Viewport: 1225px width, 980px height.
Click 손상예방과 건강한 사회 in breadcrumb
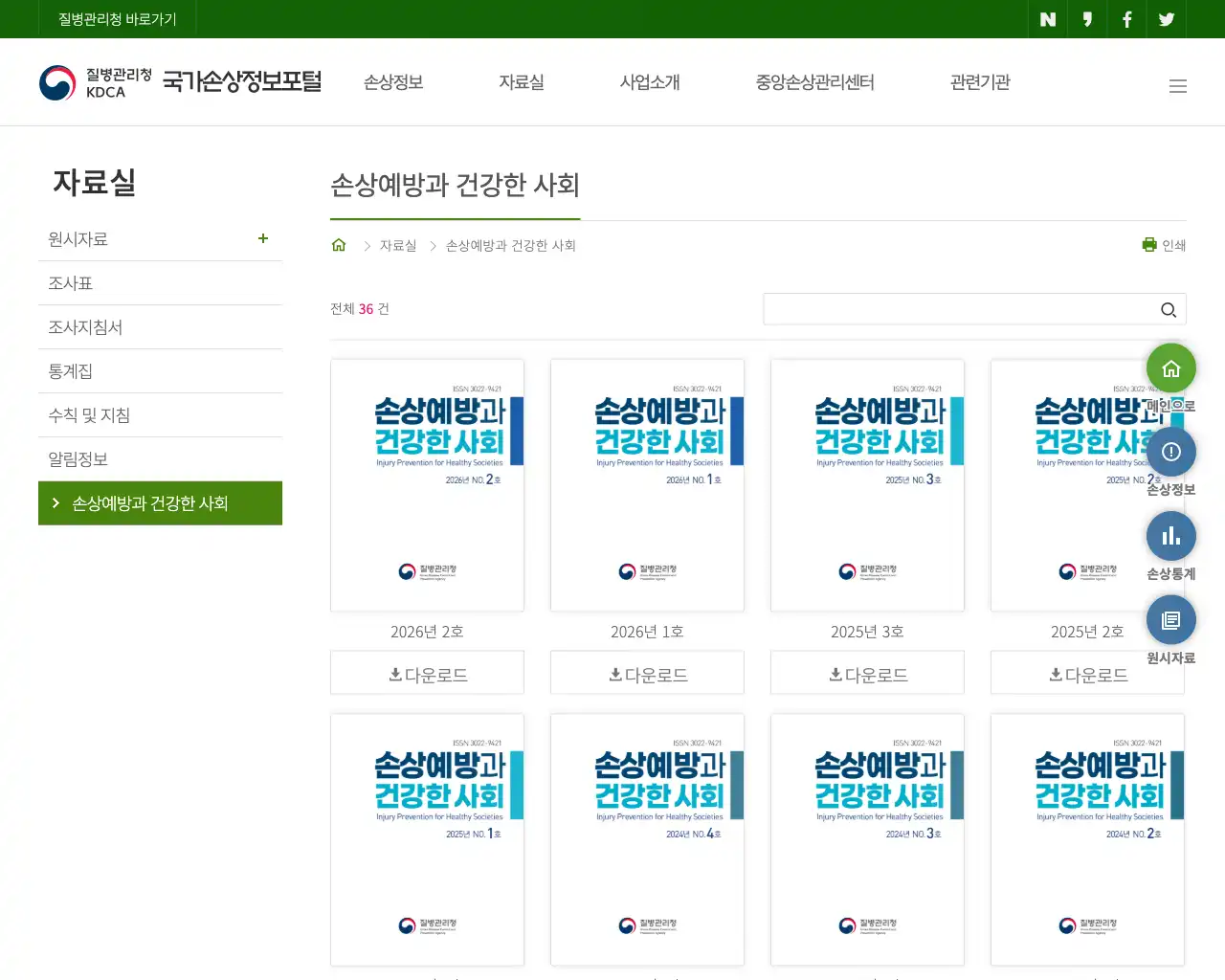[x=511, y=246]
